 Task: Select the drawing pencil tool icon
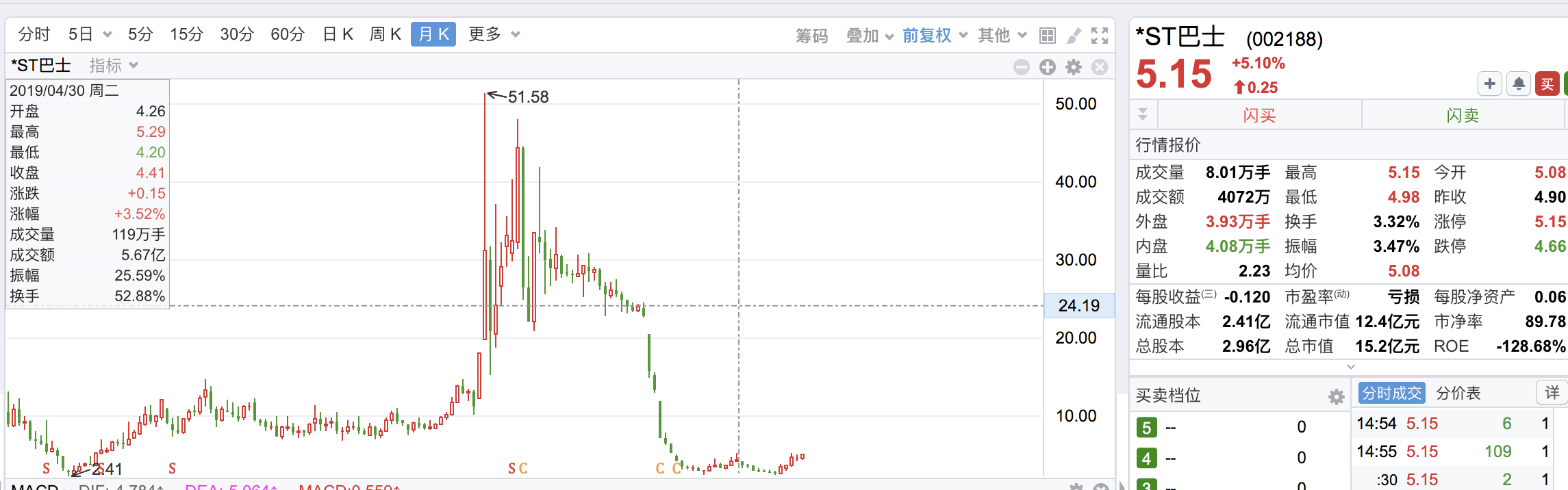pos(1074,36)
